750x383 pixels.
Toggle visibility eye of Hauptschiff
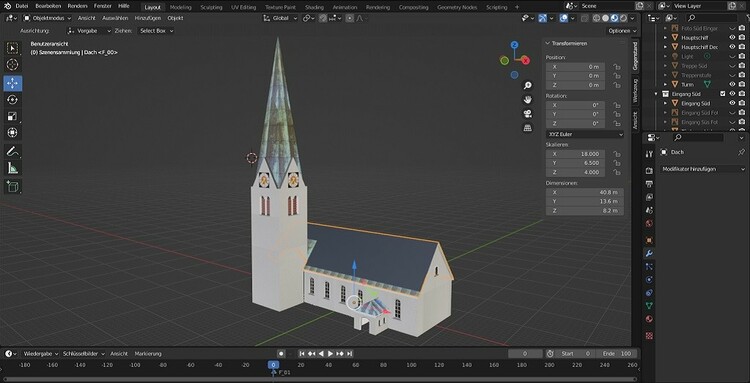click(x=732, y=37)
